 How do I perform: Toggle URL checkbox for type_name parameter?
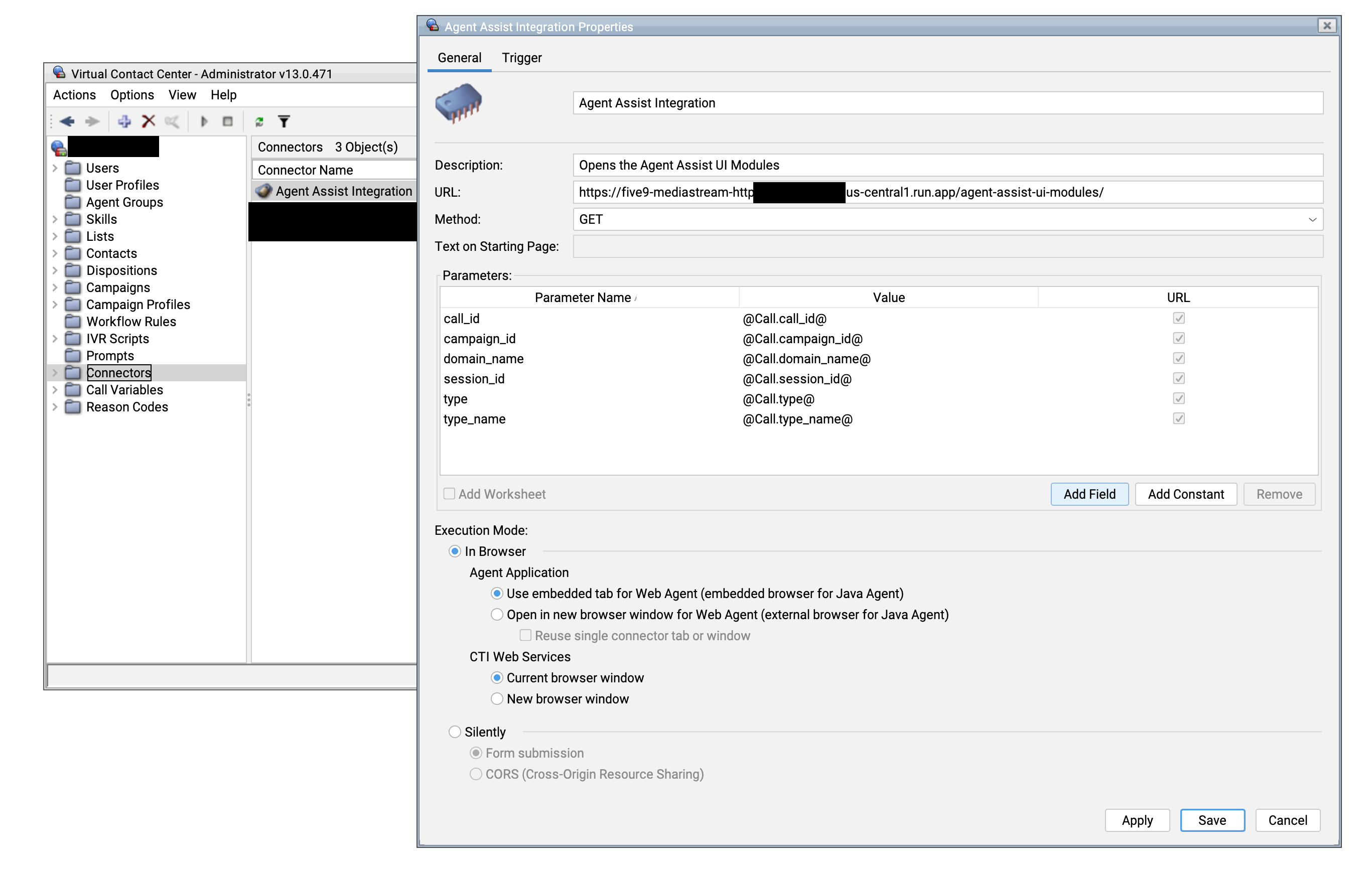click(1179, 419)
